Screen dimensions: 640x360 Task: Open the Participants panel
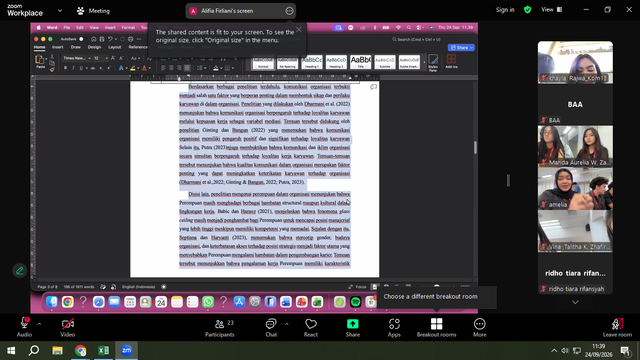tap(220, 328)
